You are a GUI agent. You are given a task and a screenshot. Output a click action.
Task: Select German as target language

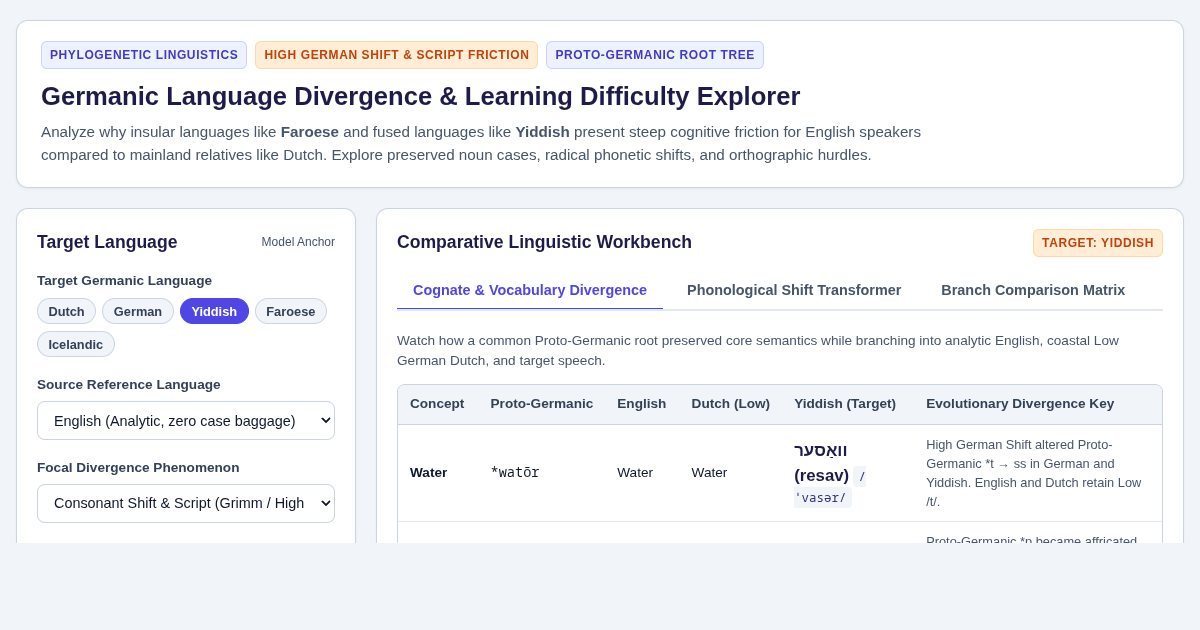pos(138,311)
